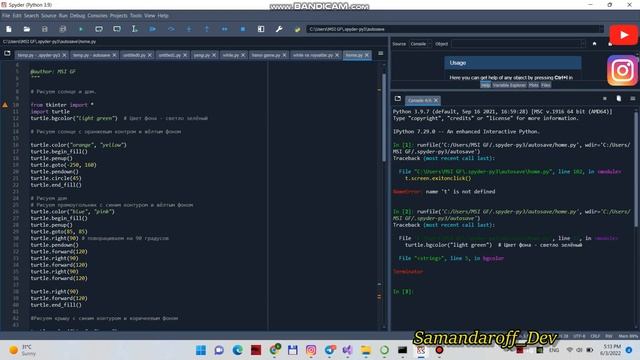The width and height of the screenshot is (640, 360).
Task: Click the IPython console vertical scrollbar
Action: [636, 170]
